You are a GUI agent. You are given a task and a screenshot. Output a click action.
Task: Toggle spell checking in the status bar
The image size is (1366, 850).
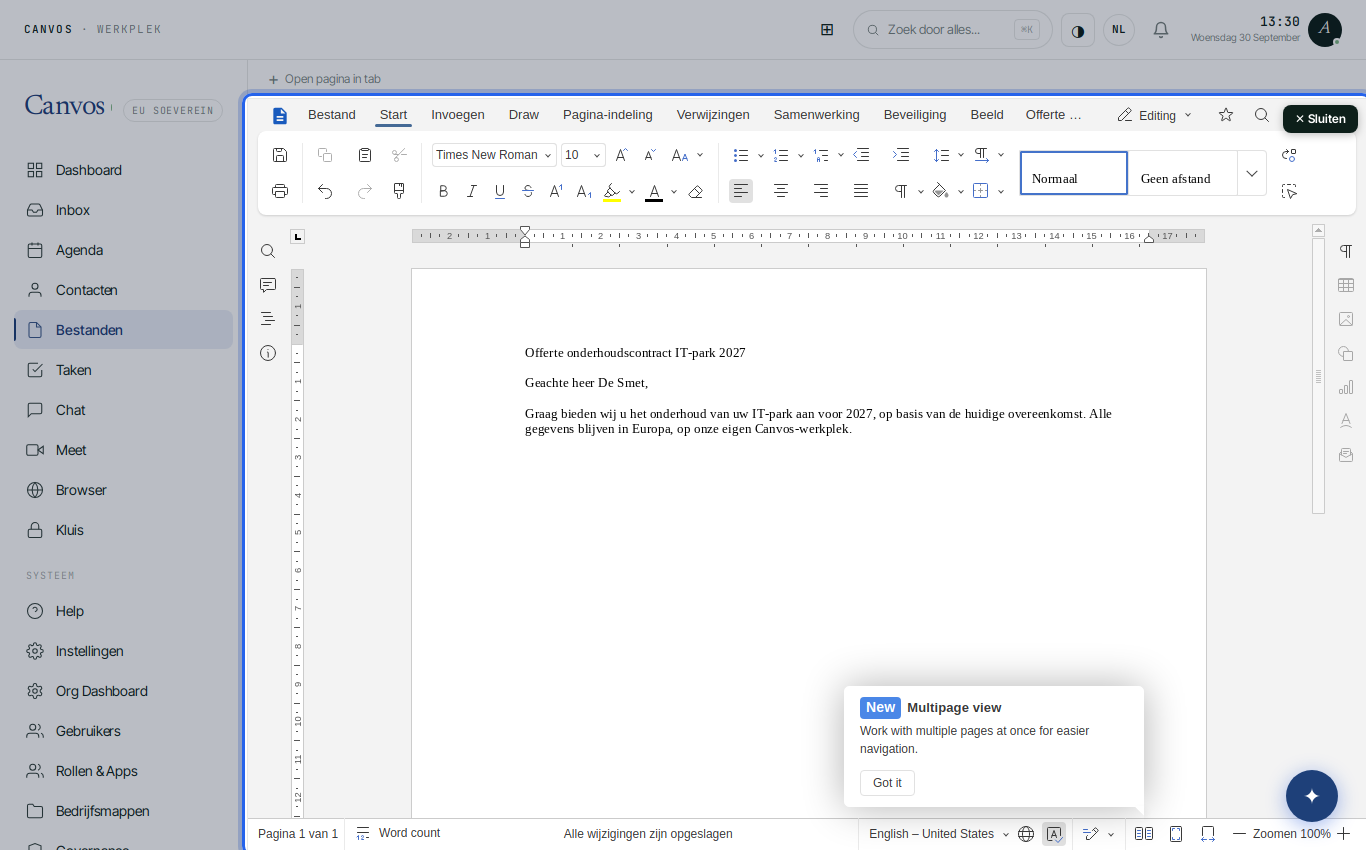point(1054,834)
